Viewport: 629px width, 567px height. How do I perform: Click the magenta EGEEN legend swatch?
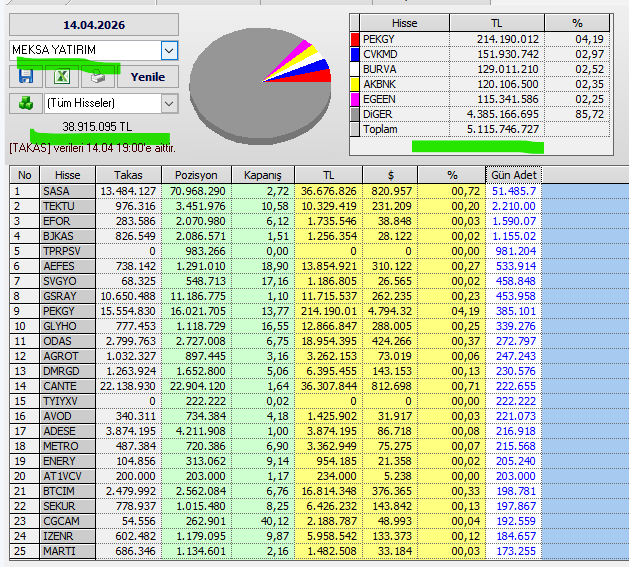pyautogui.click(x=355, y=99)
